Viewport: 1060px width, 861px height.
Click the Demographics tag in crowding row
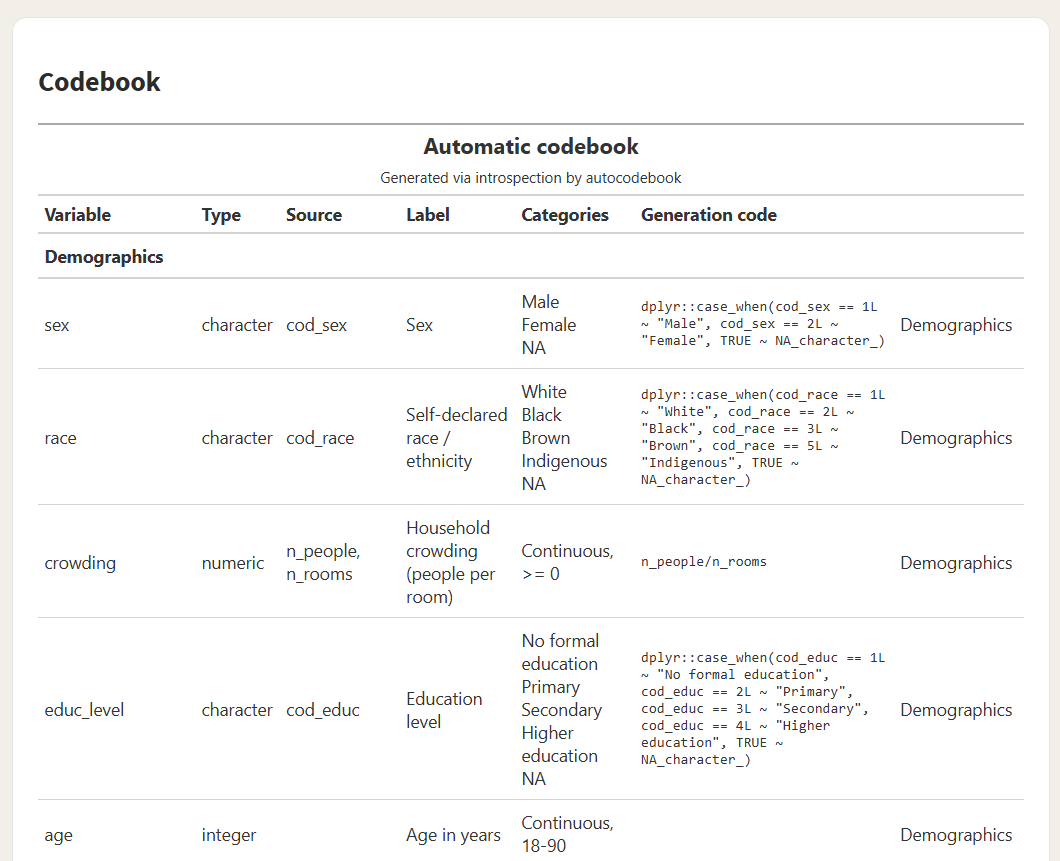(956, 563)
